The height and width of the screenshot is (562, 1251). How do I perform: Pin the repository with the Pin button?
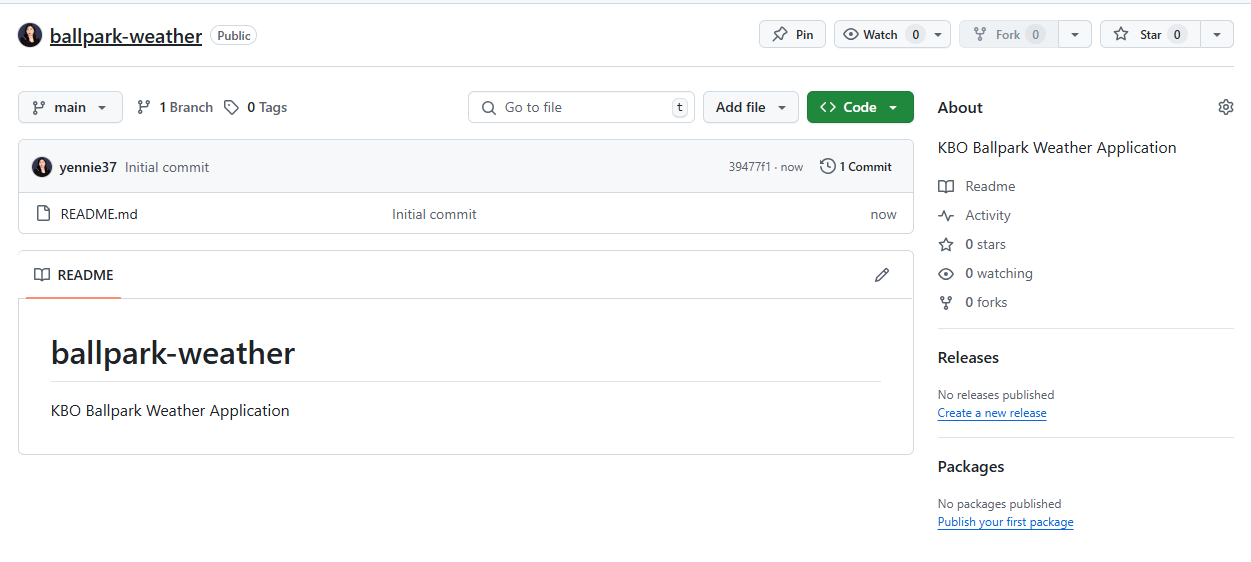[x=792, y=34]
